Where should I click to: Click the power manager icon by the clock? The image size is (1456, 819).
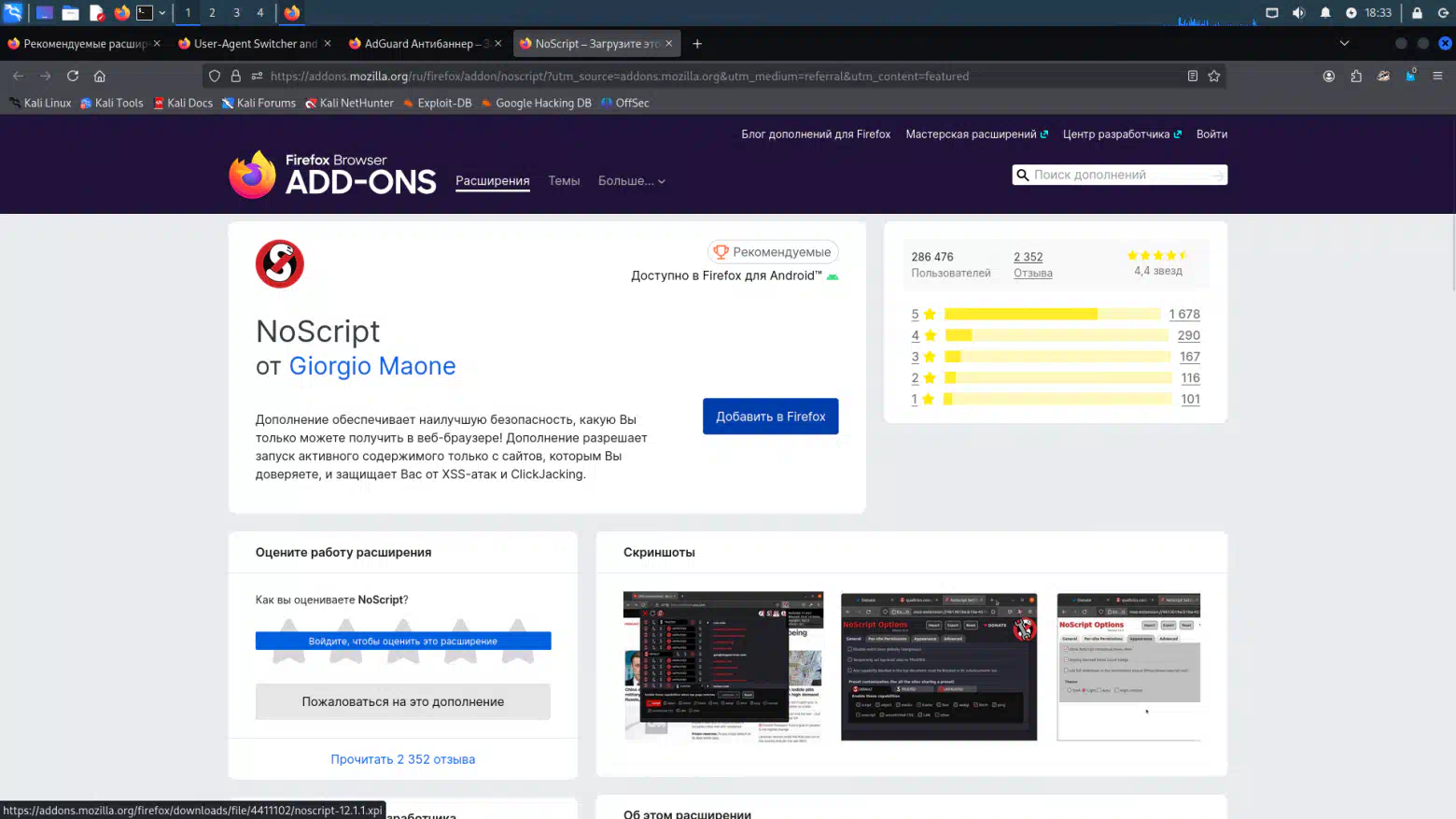(1351, 13)
